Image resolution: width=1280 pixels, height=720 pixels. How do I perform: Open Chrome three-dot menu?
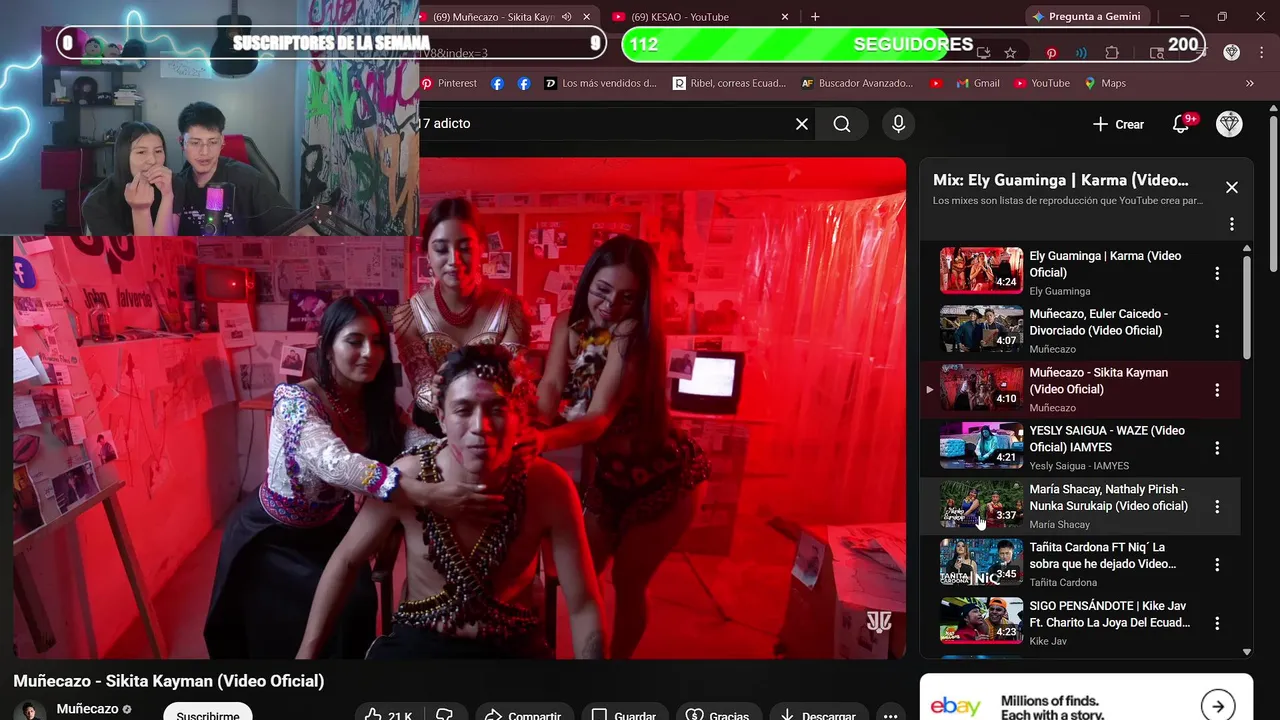1261,52
